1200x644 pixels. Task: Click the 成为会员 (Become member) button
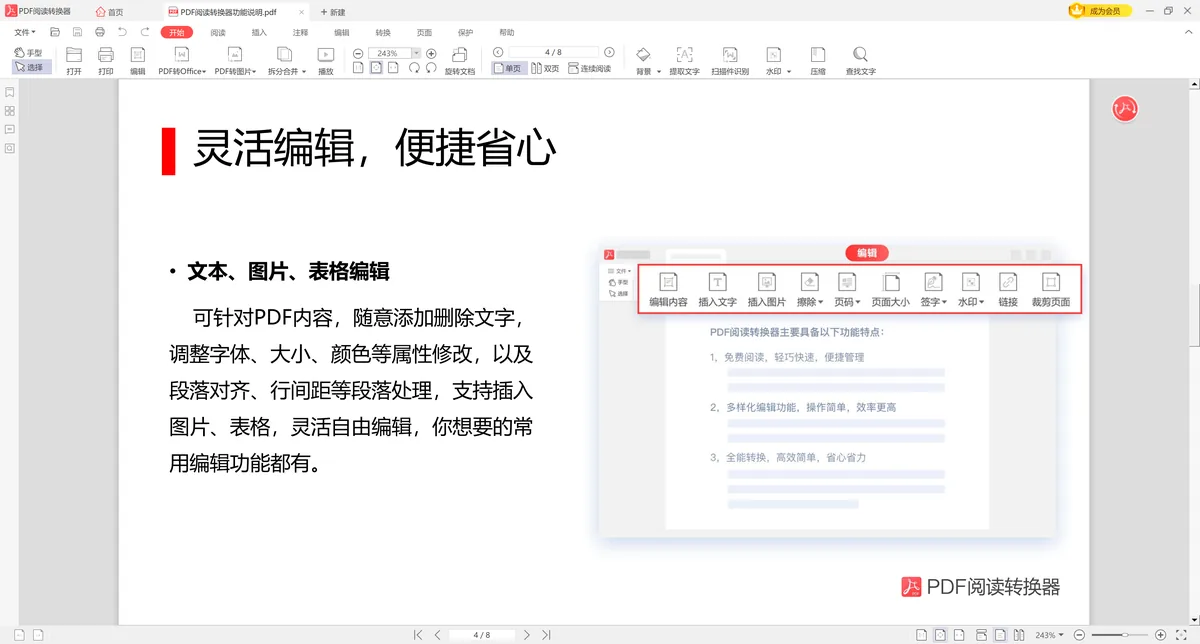coord(1100,10)
